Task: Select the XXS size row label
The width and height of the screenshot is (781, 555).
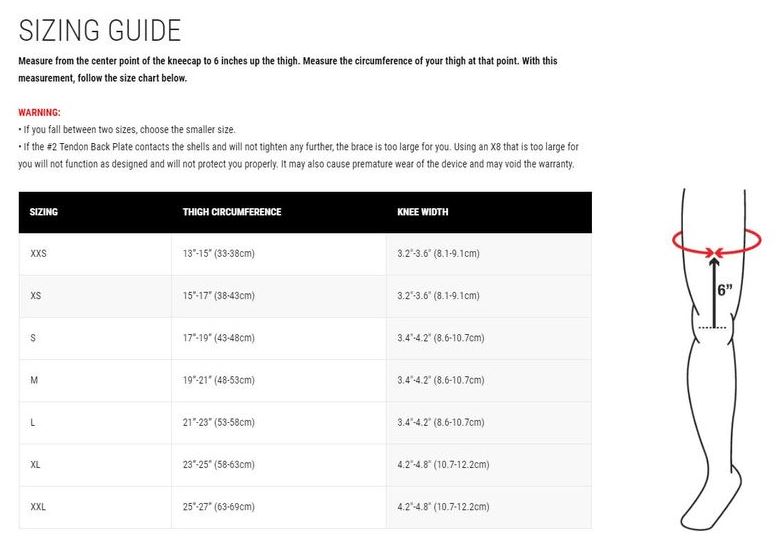Action: (39, 254)
